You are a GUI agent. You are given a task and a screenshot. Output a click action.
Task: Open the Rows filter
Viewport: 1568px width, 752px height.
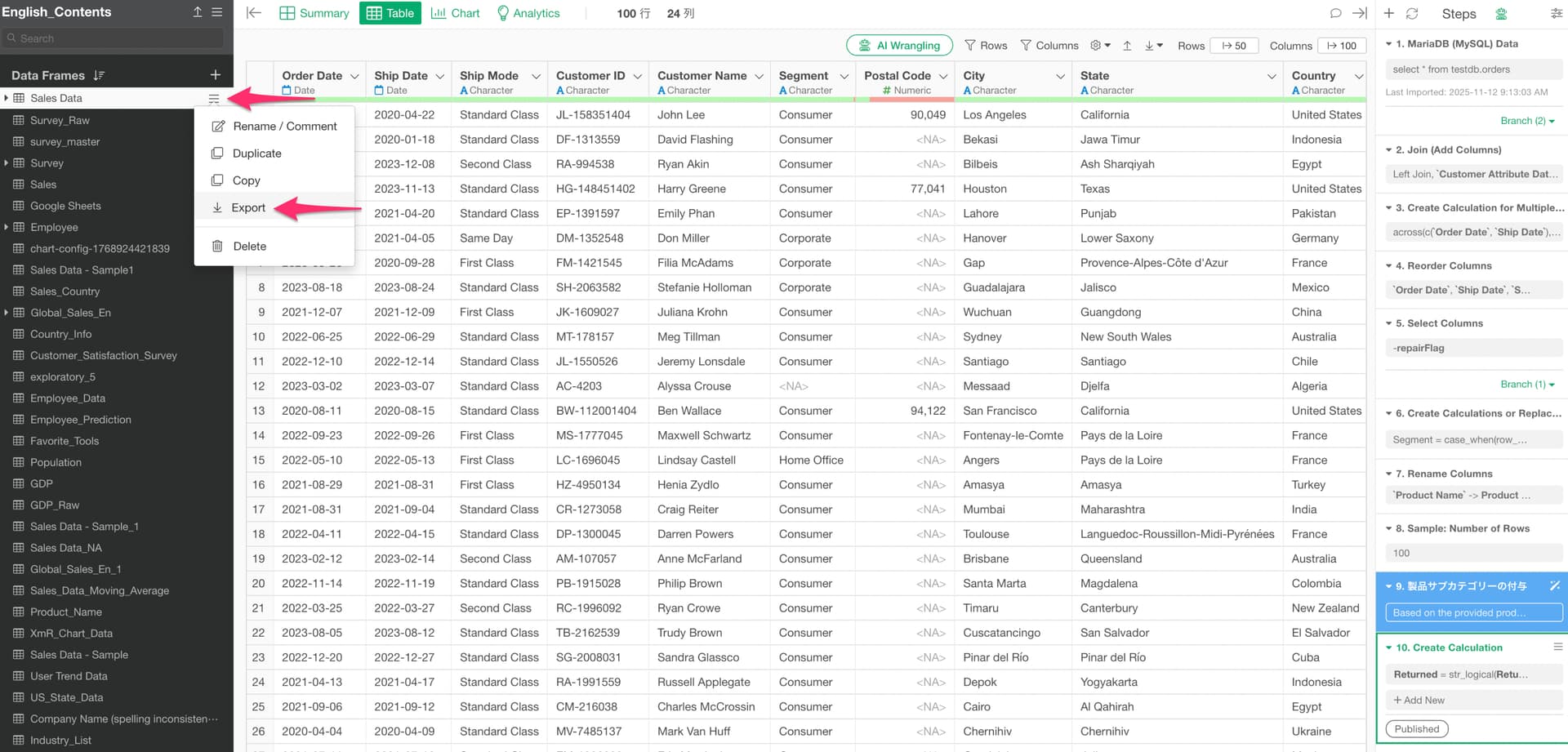coord(986,46)
